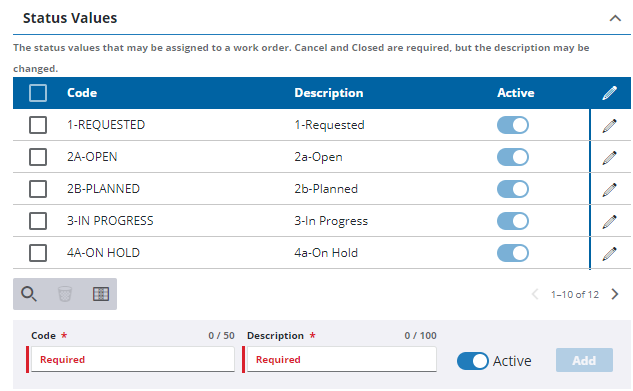Select the 4A-ON HOLD row checkbox
This screenshot has width=633, height=391.
tap(38, 253)
